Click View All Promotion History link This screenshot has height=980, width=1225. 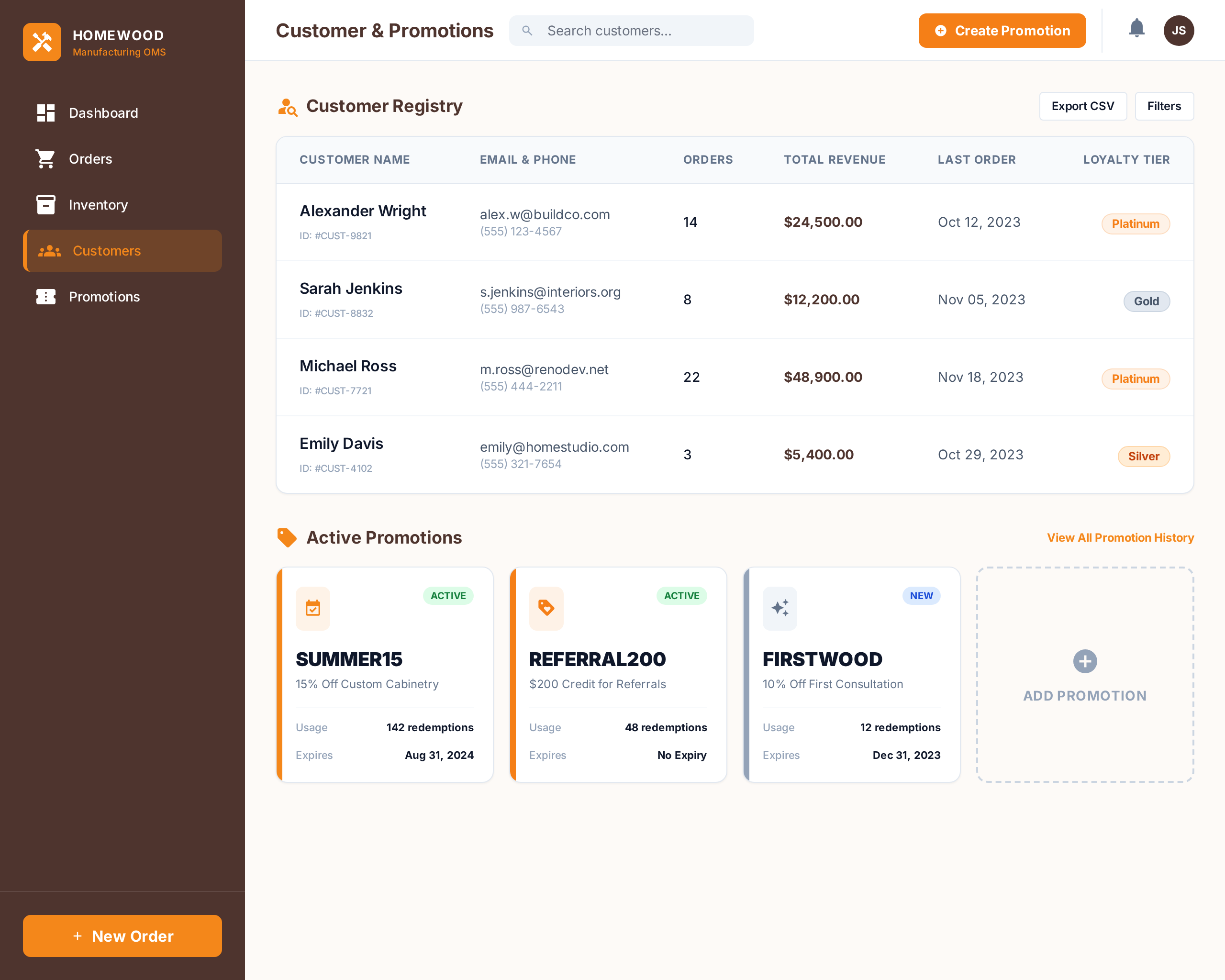[x=1120, y=537]
